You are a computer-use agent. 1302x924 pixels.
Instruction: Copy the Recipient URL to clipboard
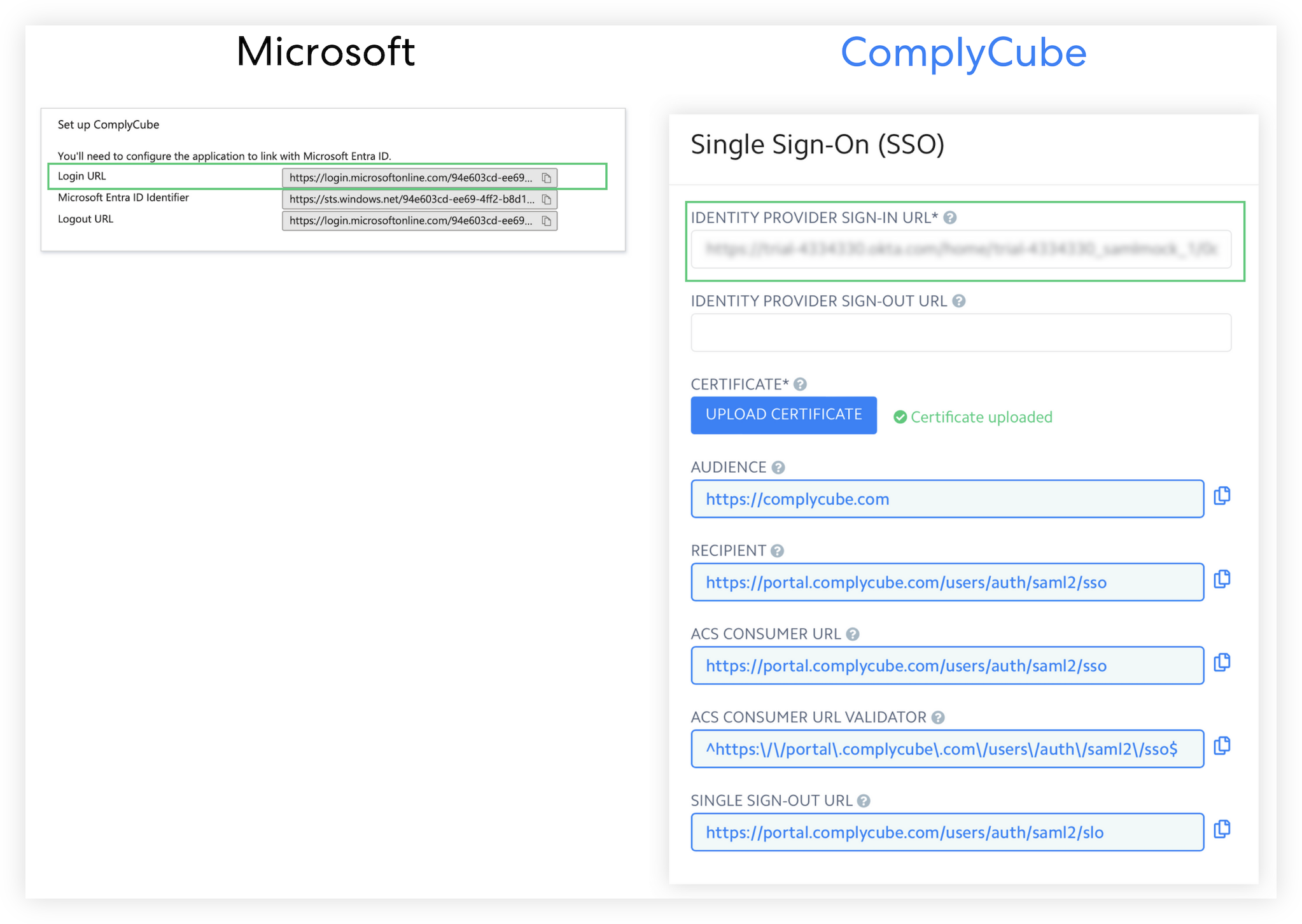(x=1222, y=579)
